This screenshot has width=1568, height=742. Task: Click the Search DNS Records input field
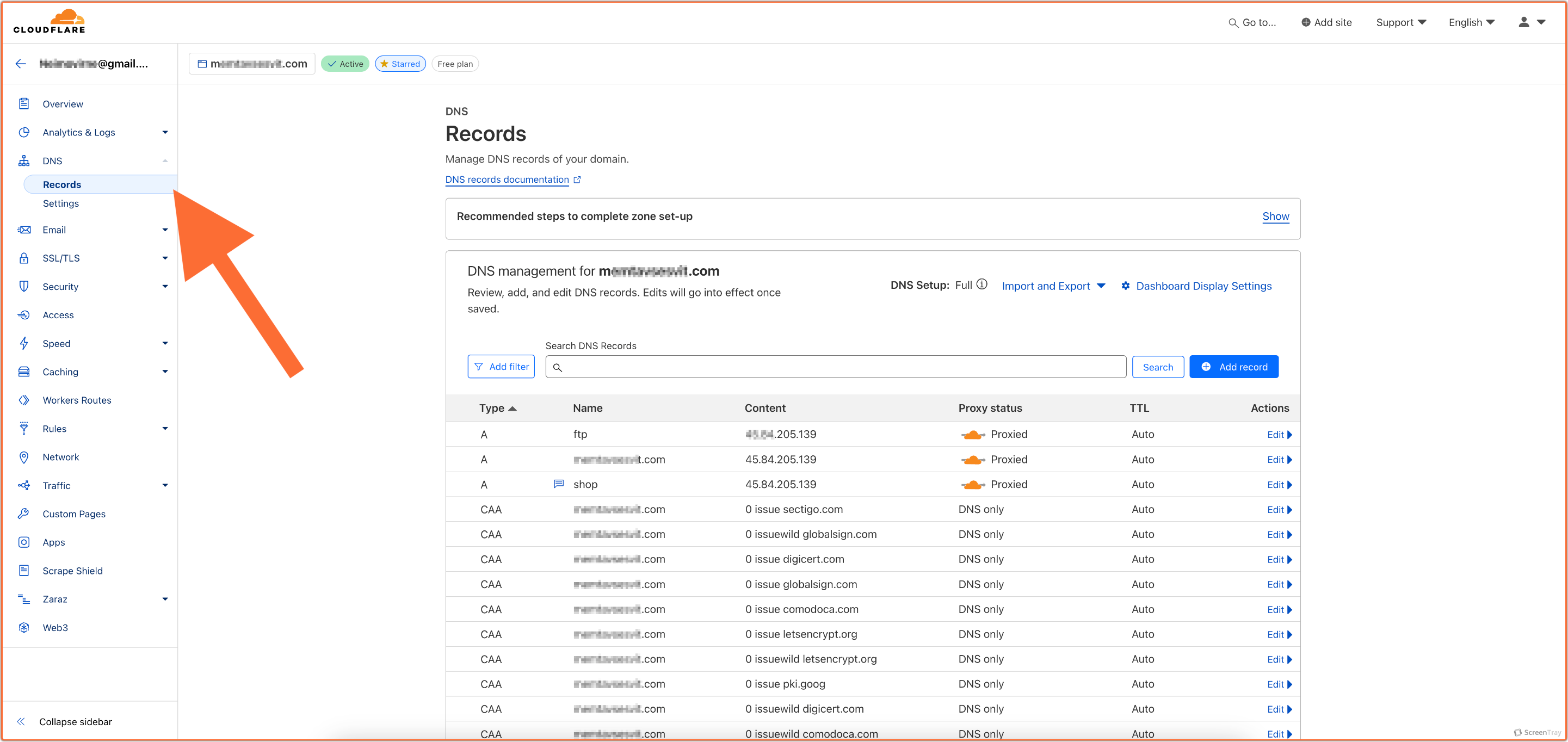837,366
